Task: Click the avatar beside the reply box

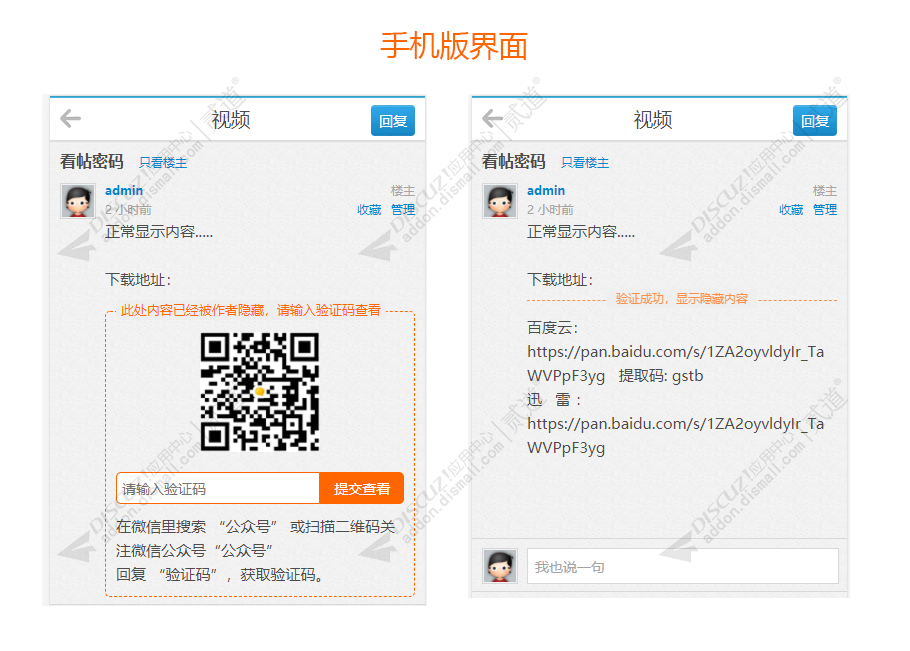Action: (x=500, y=566)
